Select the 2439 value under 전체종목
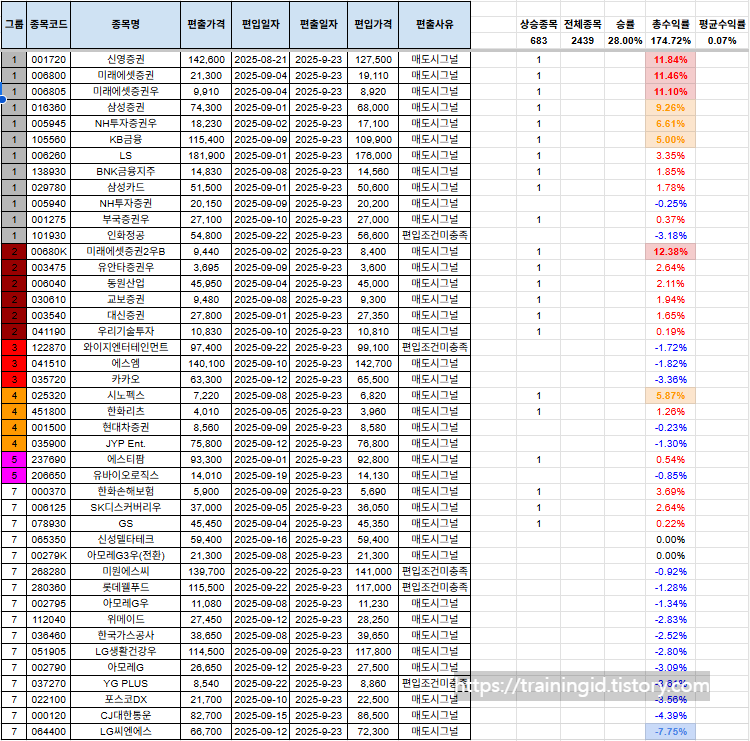This screenshot has width=750, height=741. 583,41
